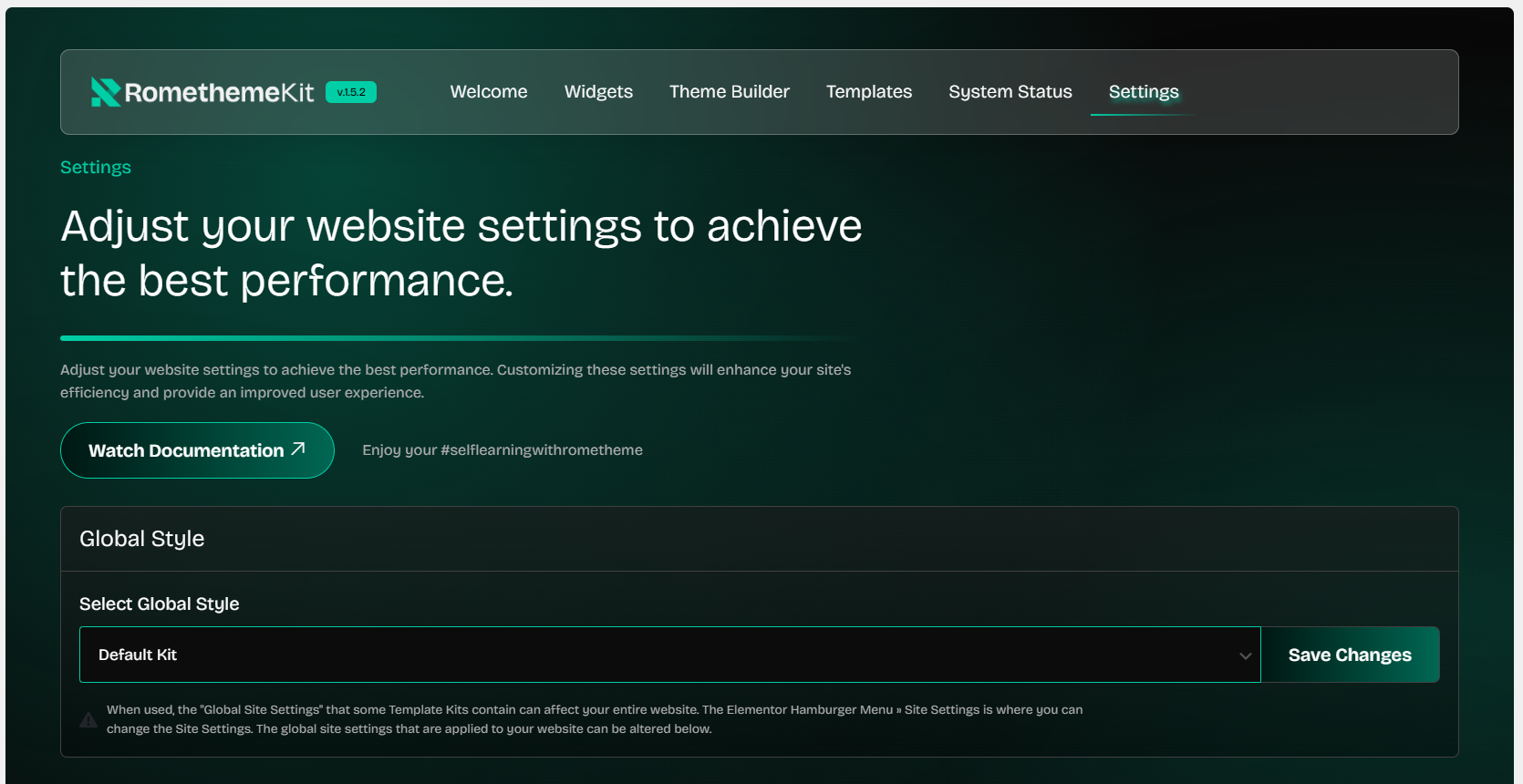This screenshot has width=1523, height=784.
Task: Open the Welcome tab
Action: coord(489,92)
